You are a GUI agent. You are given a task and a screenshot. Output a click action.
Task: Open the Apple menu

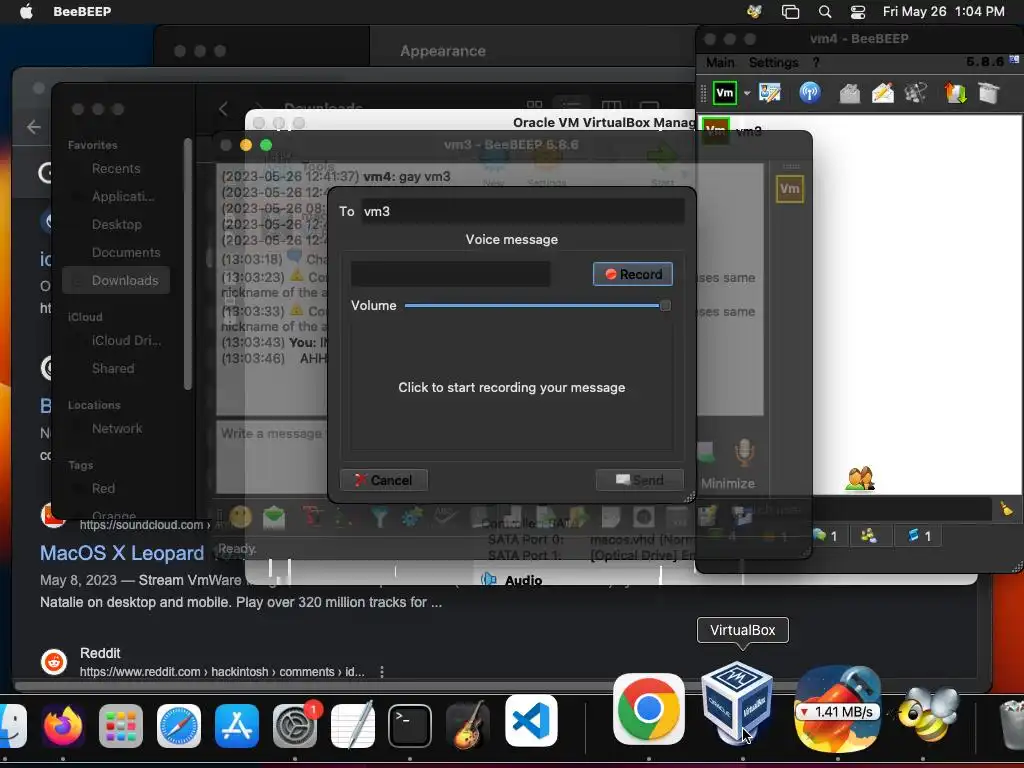coord(26,11)
